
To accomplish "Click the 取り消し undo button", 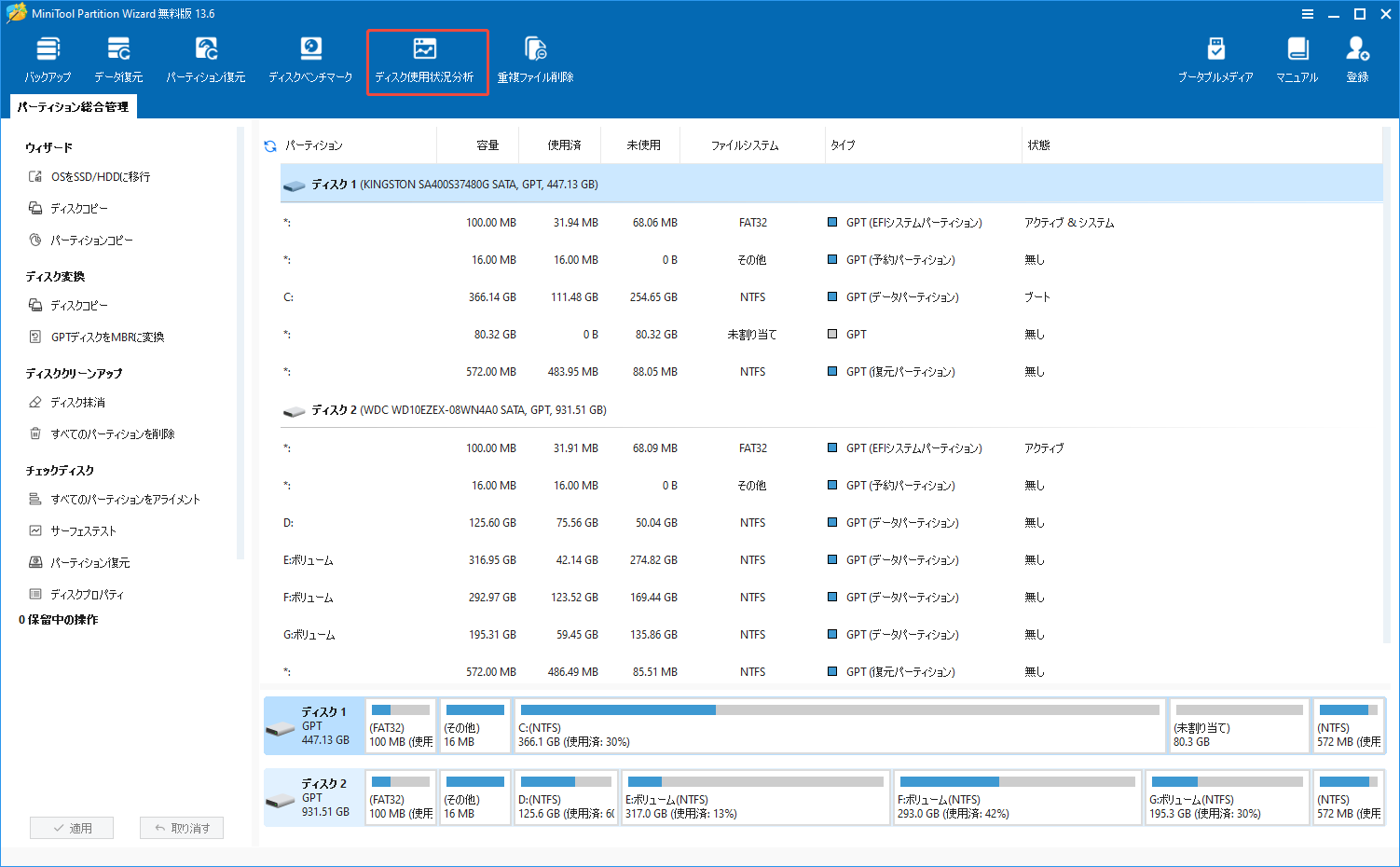I will click(182, 827).
